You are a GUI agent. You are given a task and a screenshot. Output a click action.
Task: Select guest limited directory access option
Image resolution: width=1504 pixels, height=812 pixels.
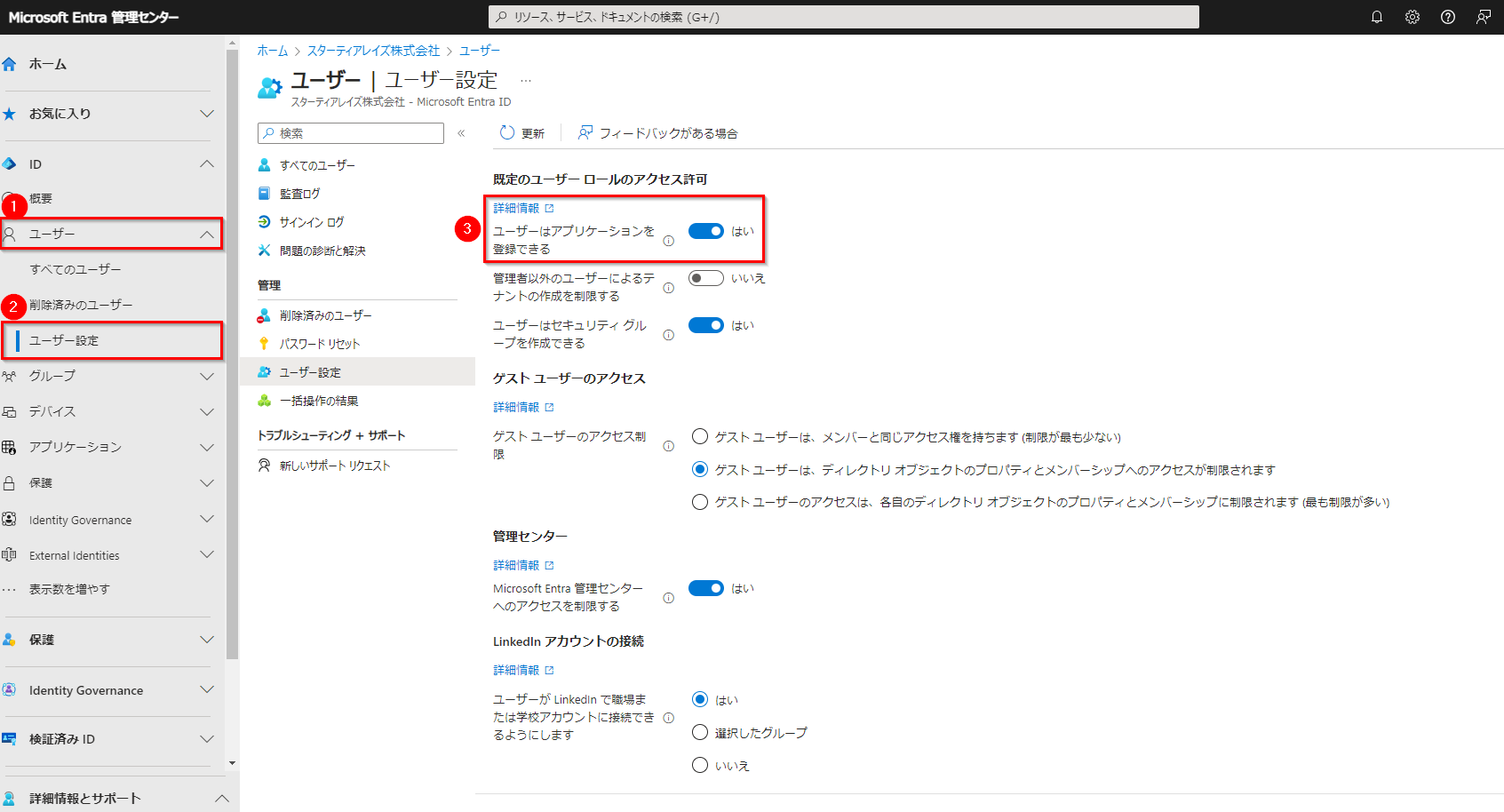point(700,469)
